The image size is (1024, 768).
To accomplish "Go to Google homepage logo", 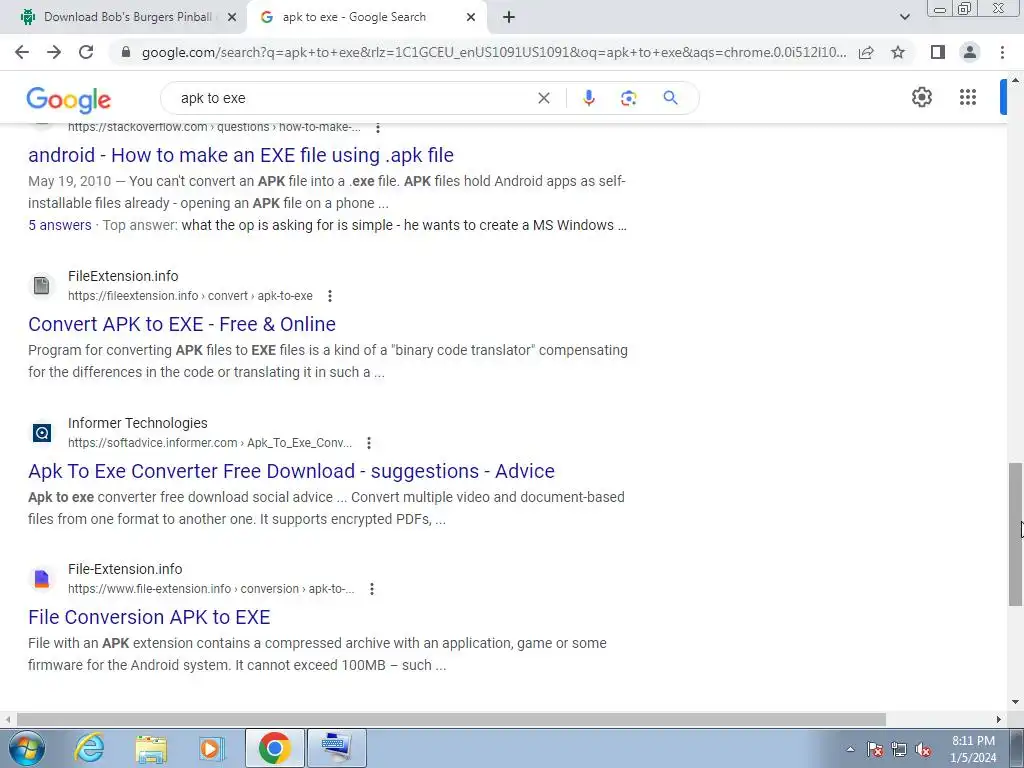I will [69, 99].
